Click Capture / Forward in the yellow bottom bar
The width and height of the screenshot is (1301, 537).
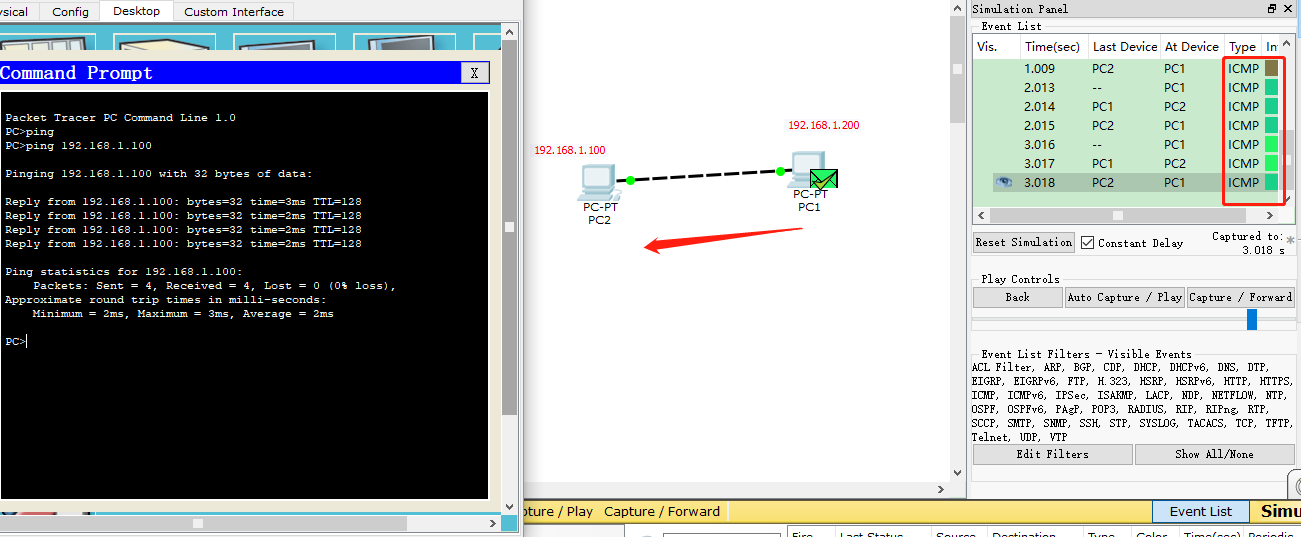click(x=662, y=511)
